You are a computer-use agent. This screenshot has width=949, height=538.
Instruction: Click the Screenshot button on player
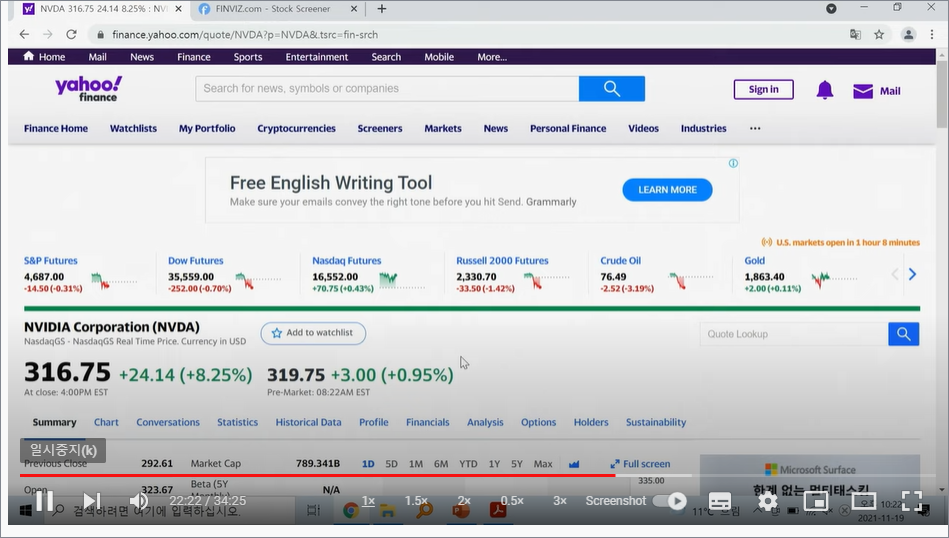coord(616,501)
